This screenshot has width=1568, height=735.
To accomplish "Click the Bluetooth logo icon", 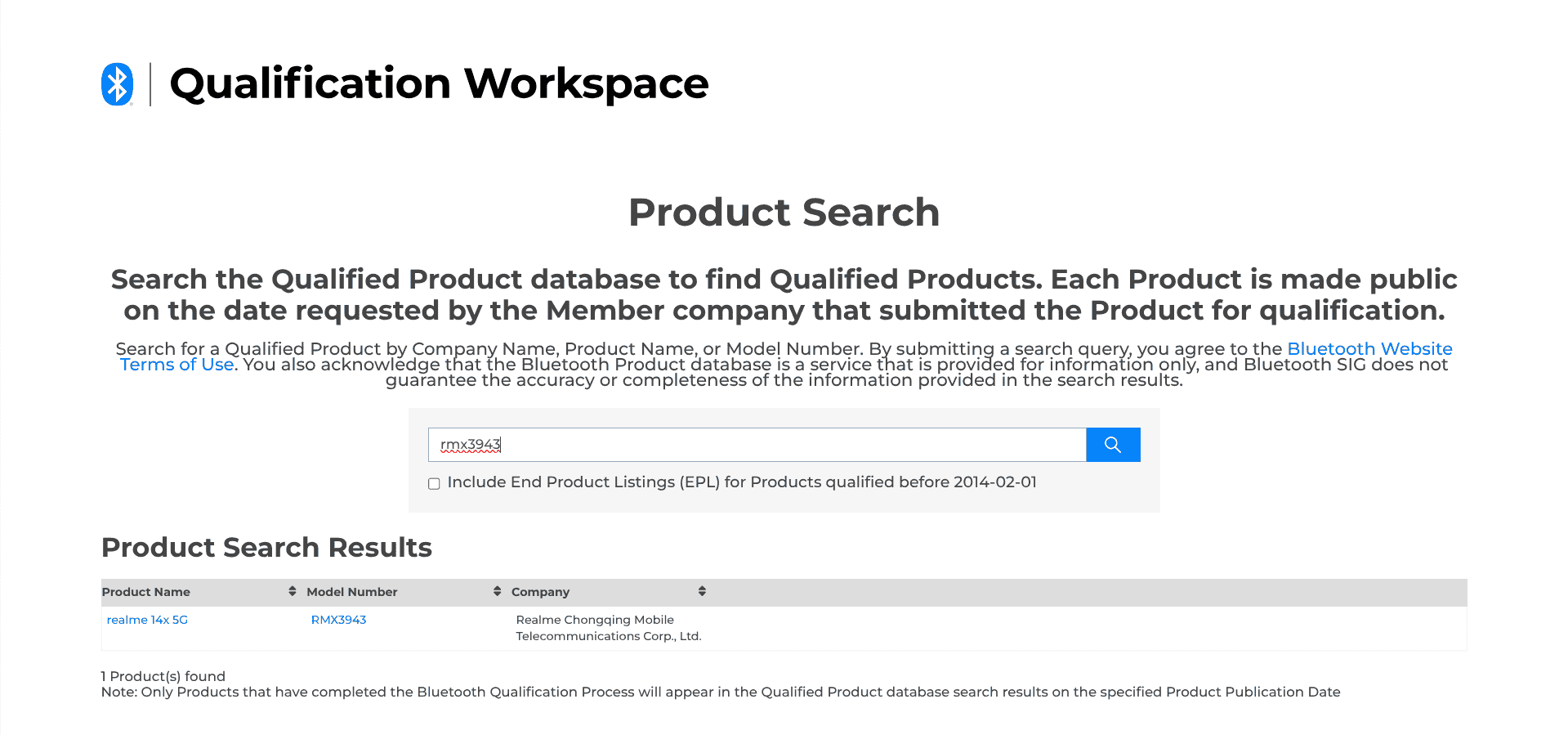I will (117, 84).
